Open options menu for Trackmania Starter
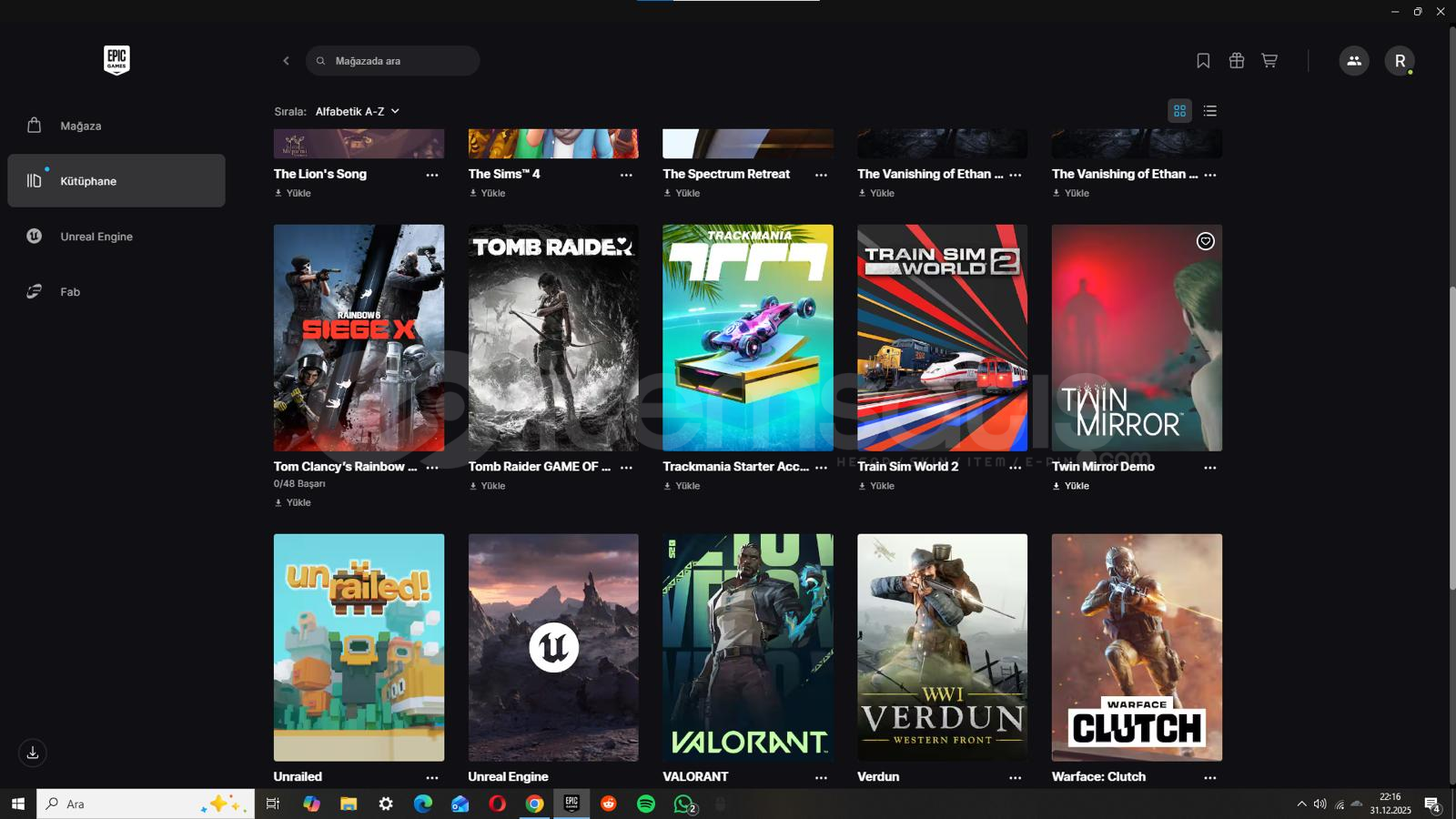The height and width of the screenshot is (819, 1456). (821, 468)
